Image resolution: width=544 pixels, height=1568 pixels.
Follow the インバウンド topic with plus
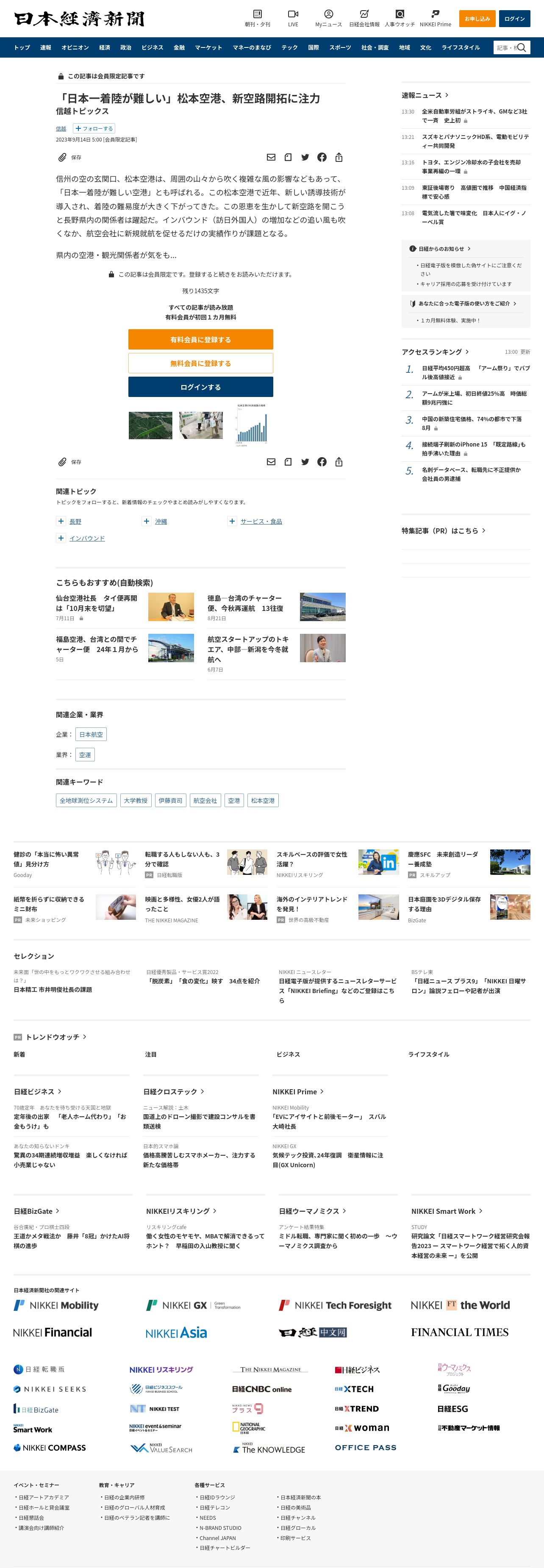[x=61, y=538]
